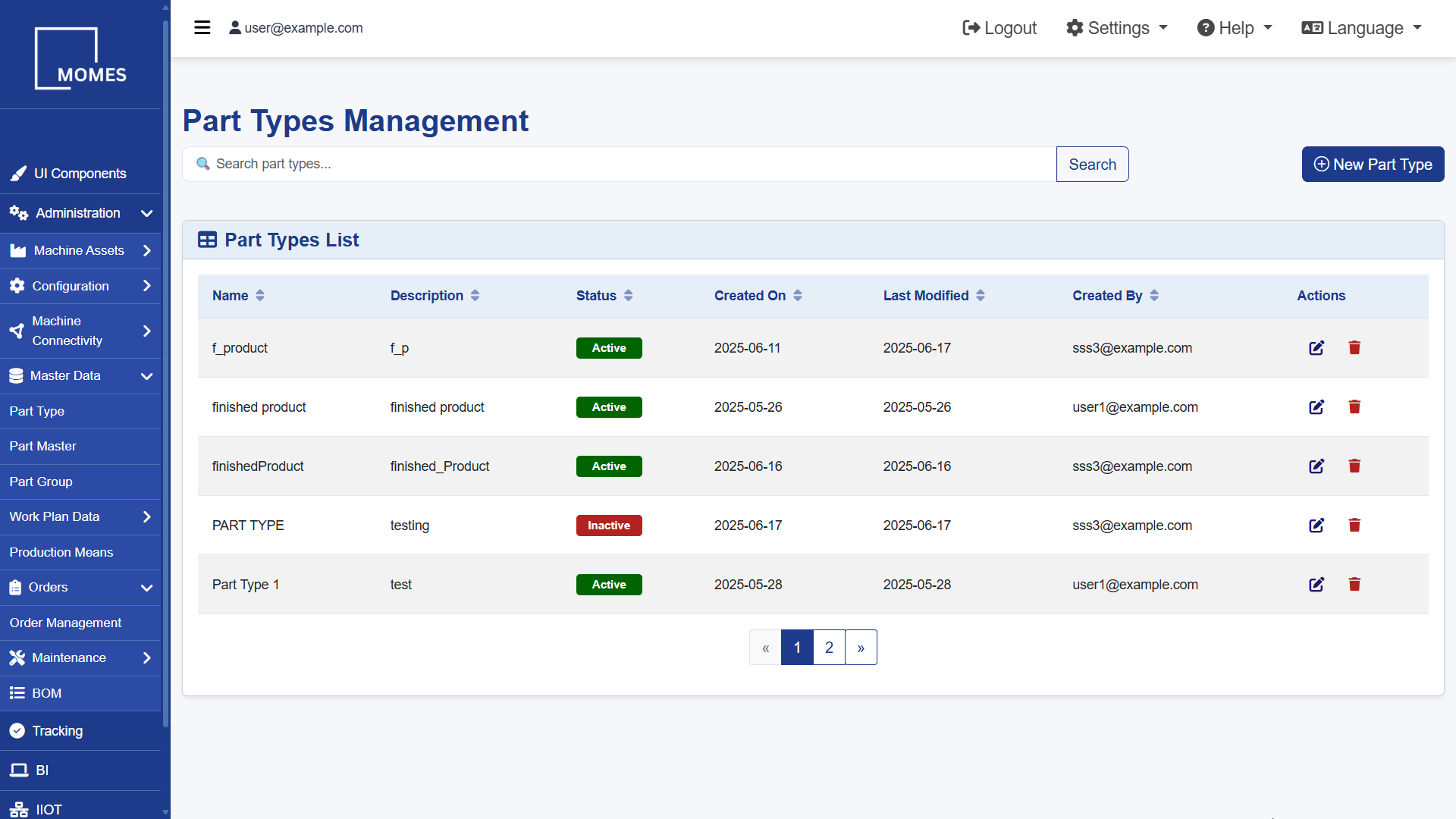Screen dimensions: 1456x819
Task: Delete the finishedProduct entry
Action: click(1354, 466)
